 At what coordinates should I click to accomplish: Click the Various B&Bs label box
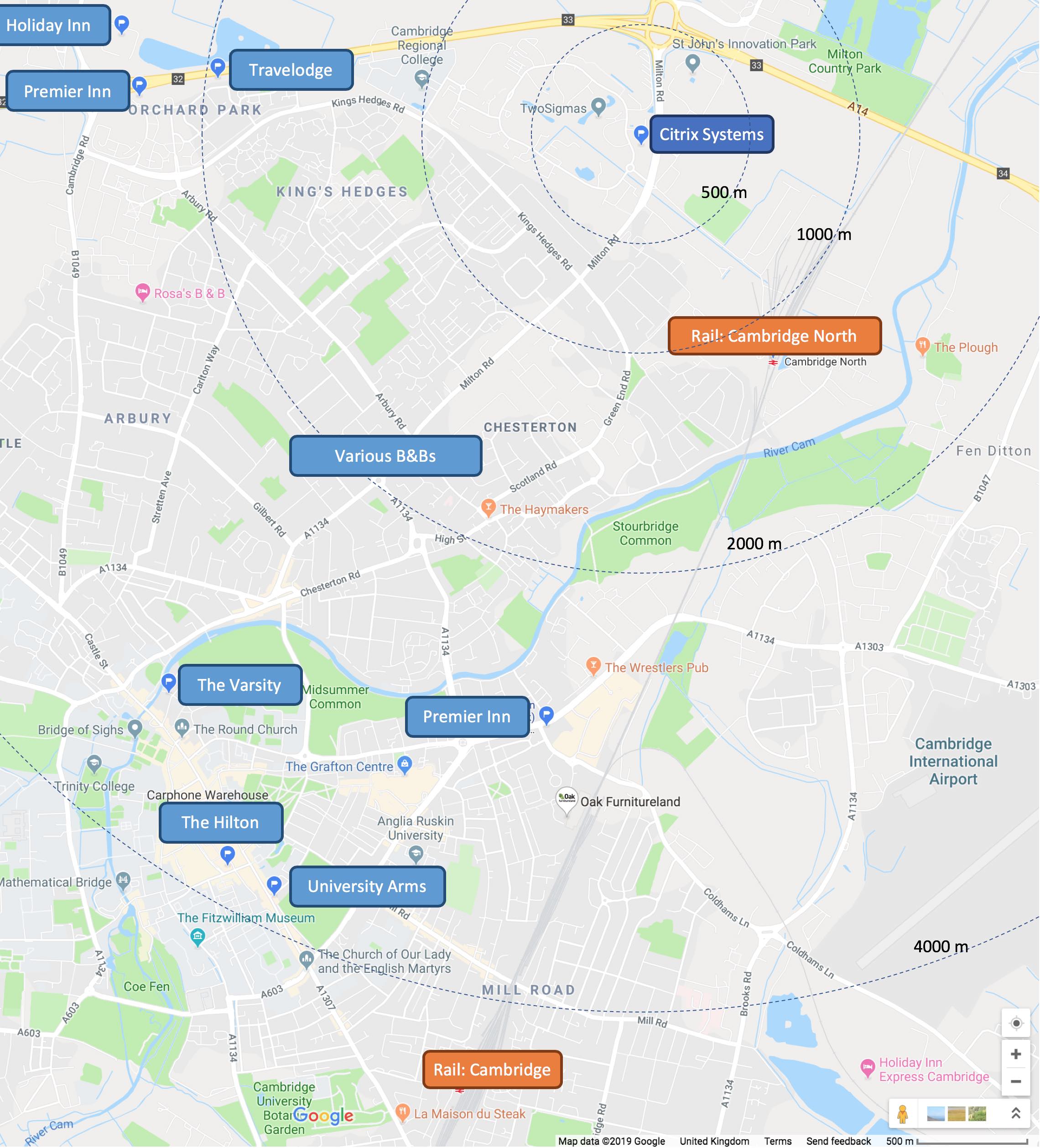[385, 455]
